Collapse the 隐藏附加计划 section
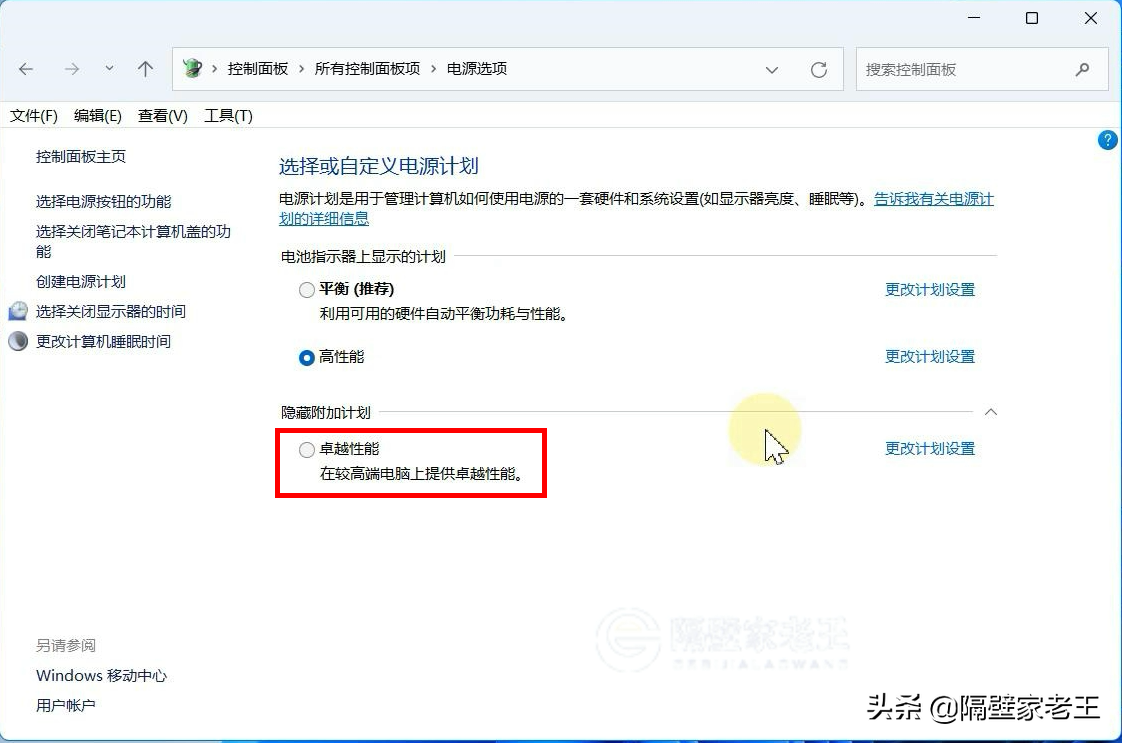This screenshot has width=1122, height=743. (x=990, y=411)
